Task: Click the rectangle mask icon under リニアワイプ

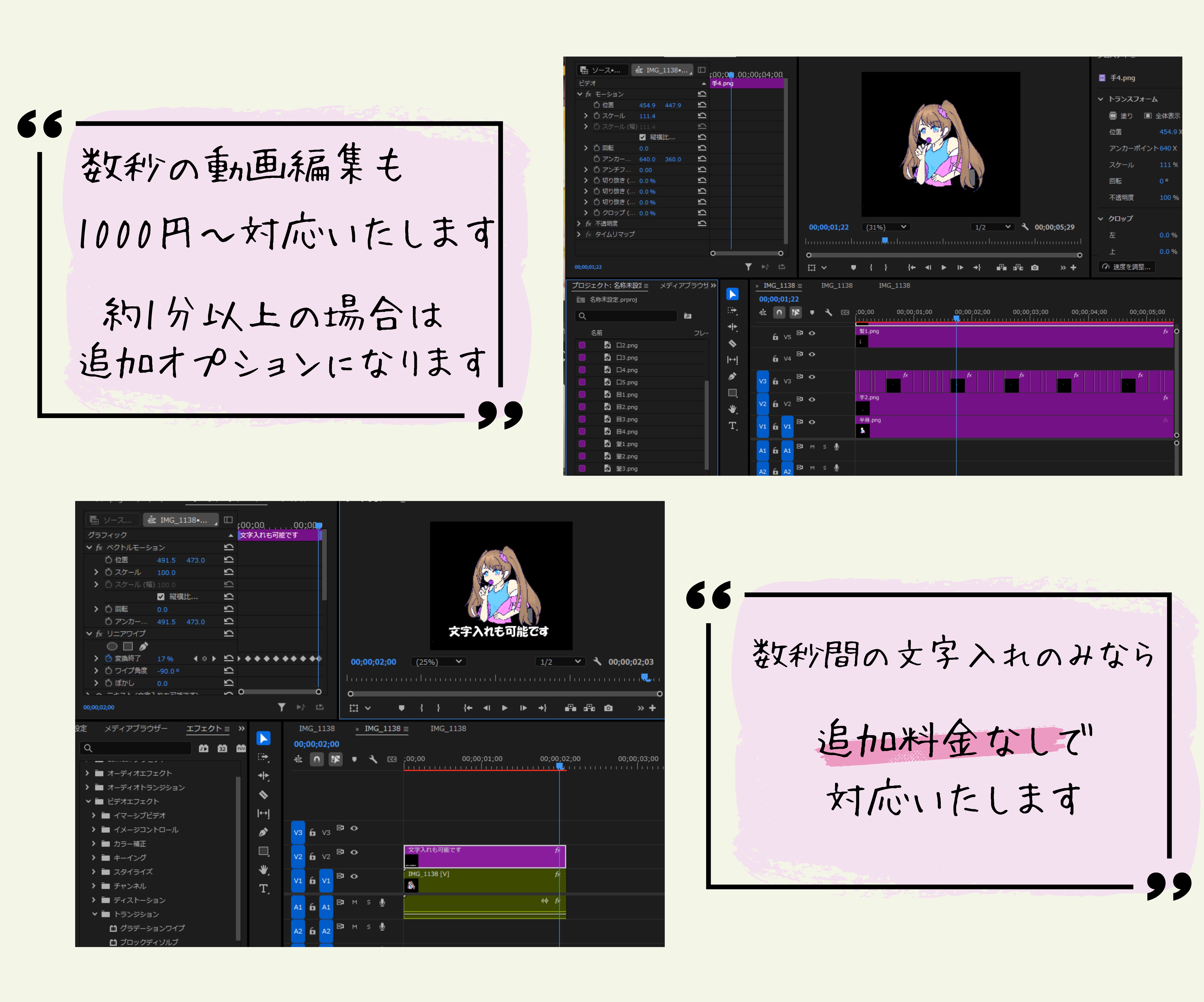Action: pyautogui.click(x=128, y=646)
